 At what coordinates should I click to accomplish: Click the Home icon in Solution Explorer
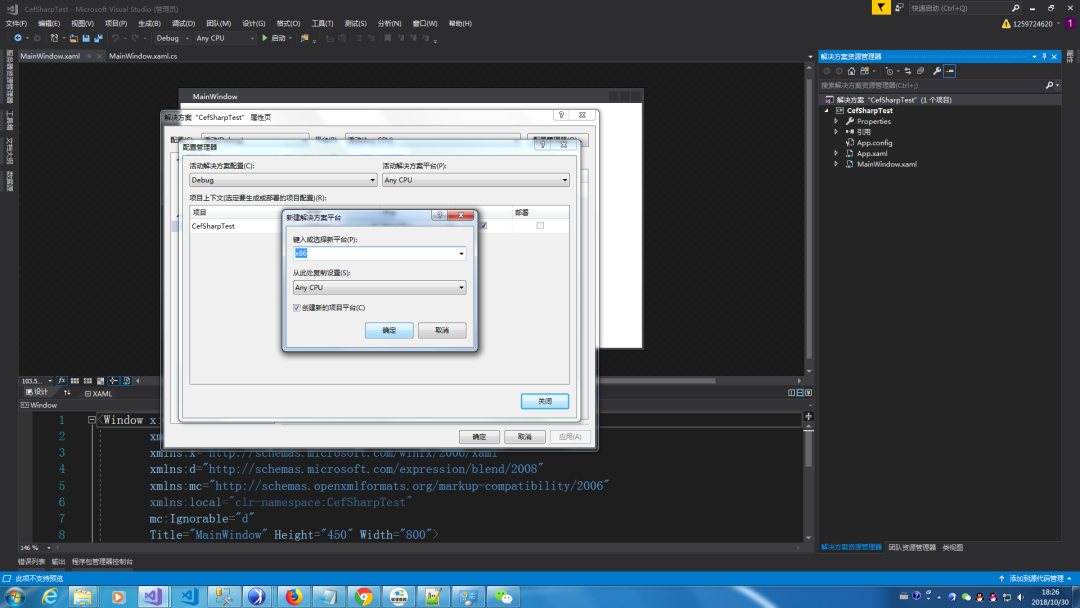pyautogui.click(x=851, y=71)
